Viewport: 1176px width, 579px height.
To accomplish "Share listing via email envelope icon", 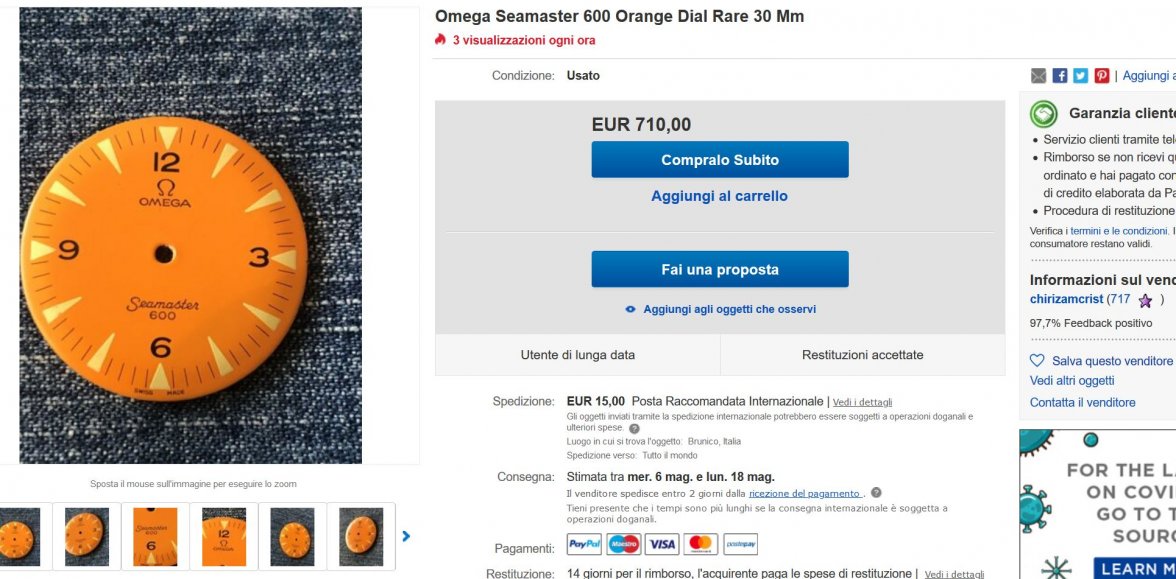I will (x=1038, y=76).
